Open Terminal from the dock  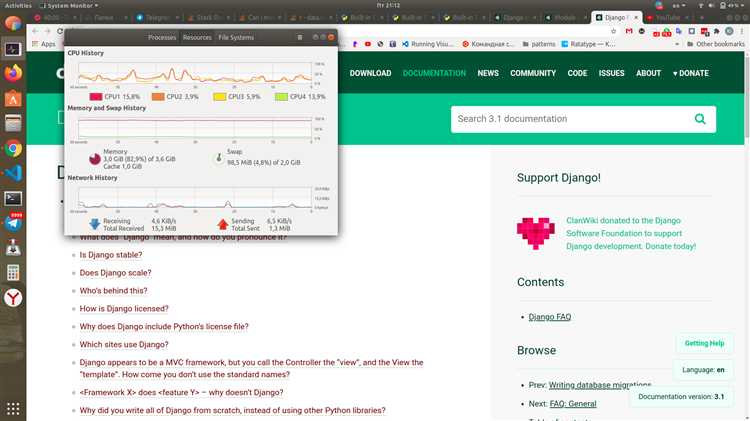point(13,198)
